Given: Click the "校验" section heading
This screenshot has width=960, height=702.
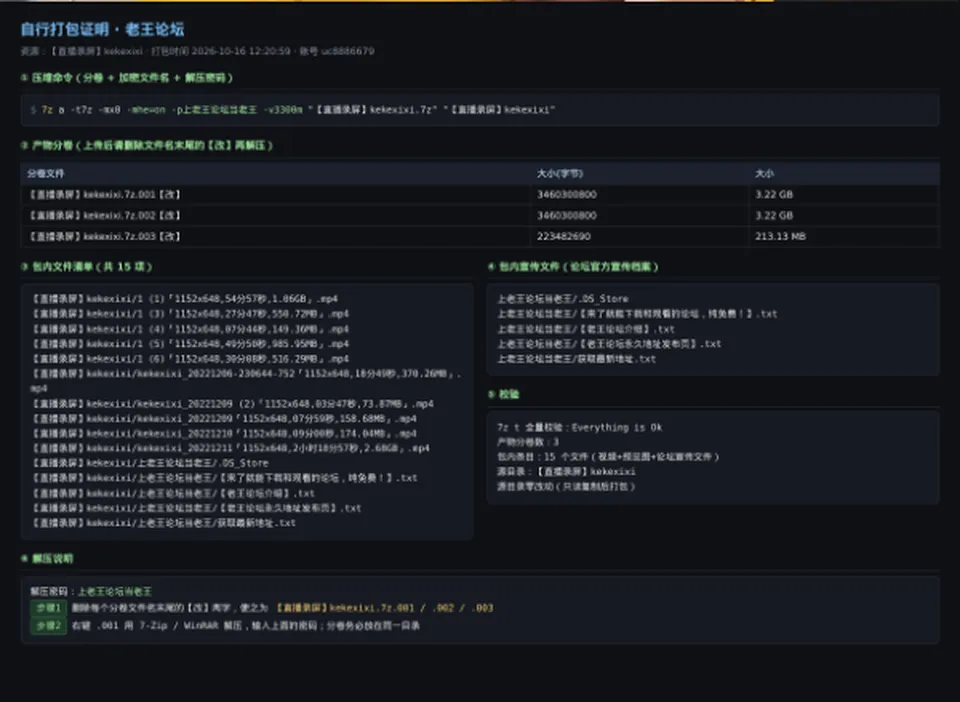Looking at the screenshot, I should click(503, 395).
